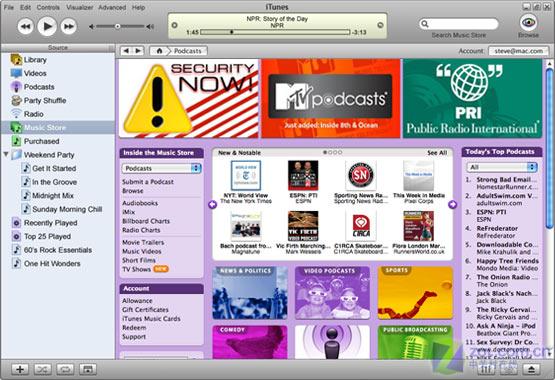
Task: Click the Play button
Action: click(x=47, y=26)
